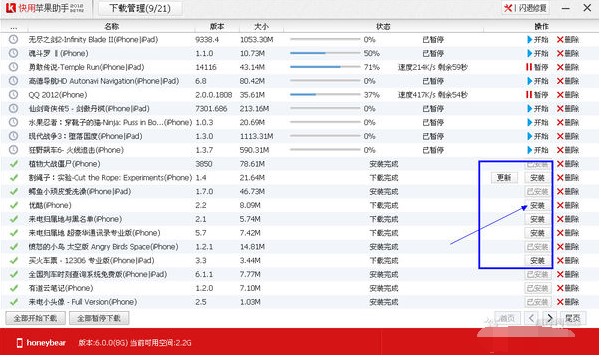Select the 全国列车时刻查询系统免费版 row name

(x=98, y=274)
